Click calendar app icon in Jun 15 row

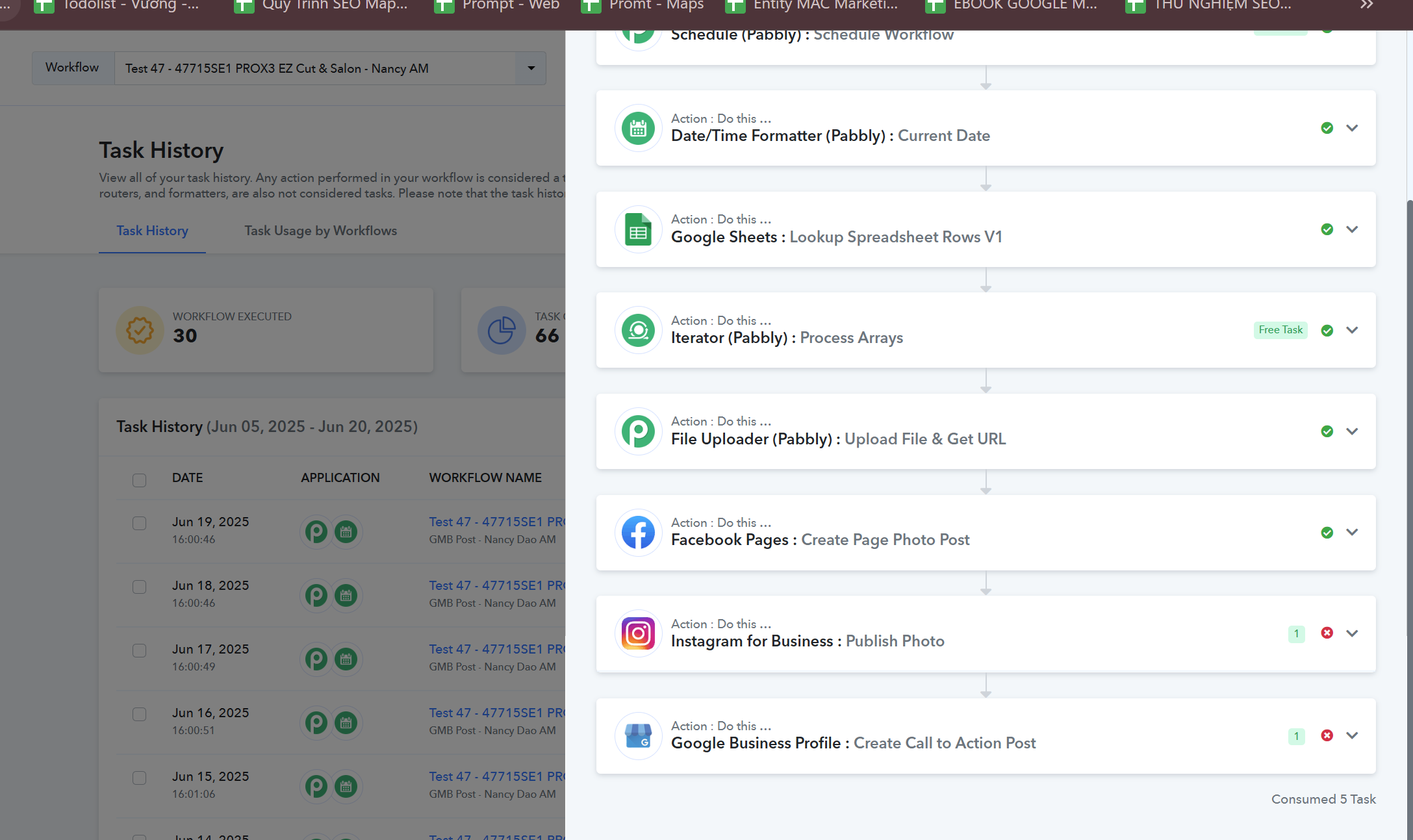pos(346,787)
